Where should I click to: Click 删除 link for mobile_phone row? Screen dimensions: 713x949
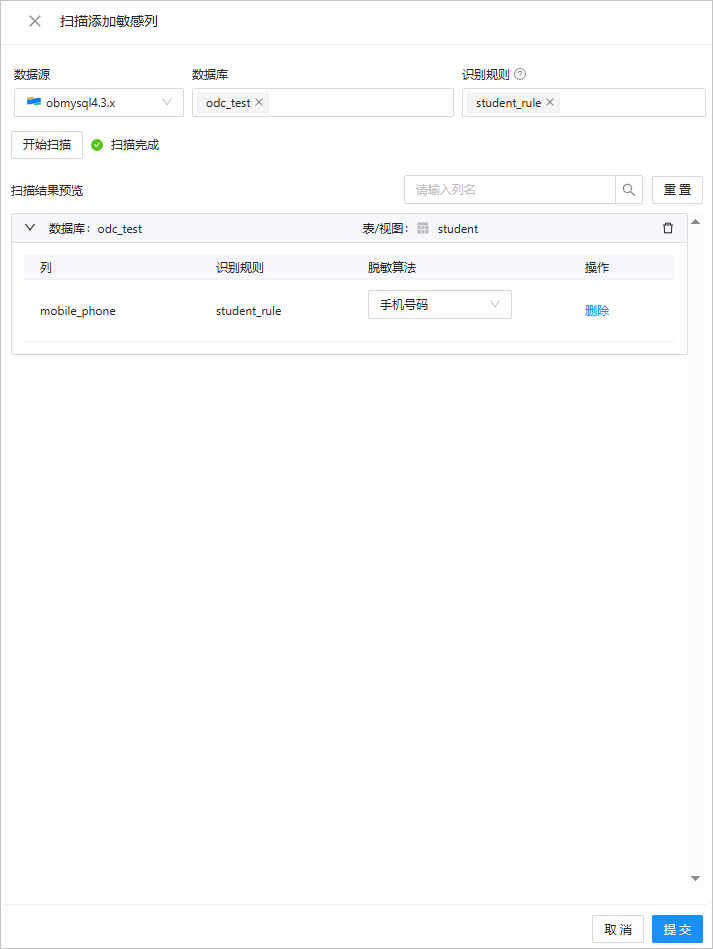pyautogui.click(x=597, y=310)
